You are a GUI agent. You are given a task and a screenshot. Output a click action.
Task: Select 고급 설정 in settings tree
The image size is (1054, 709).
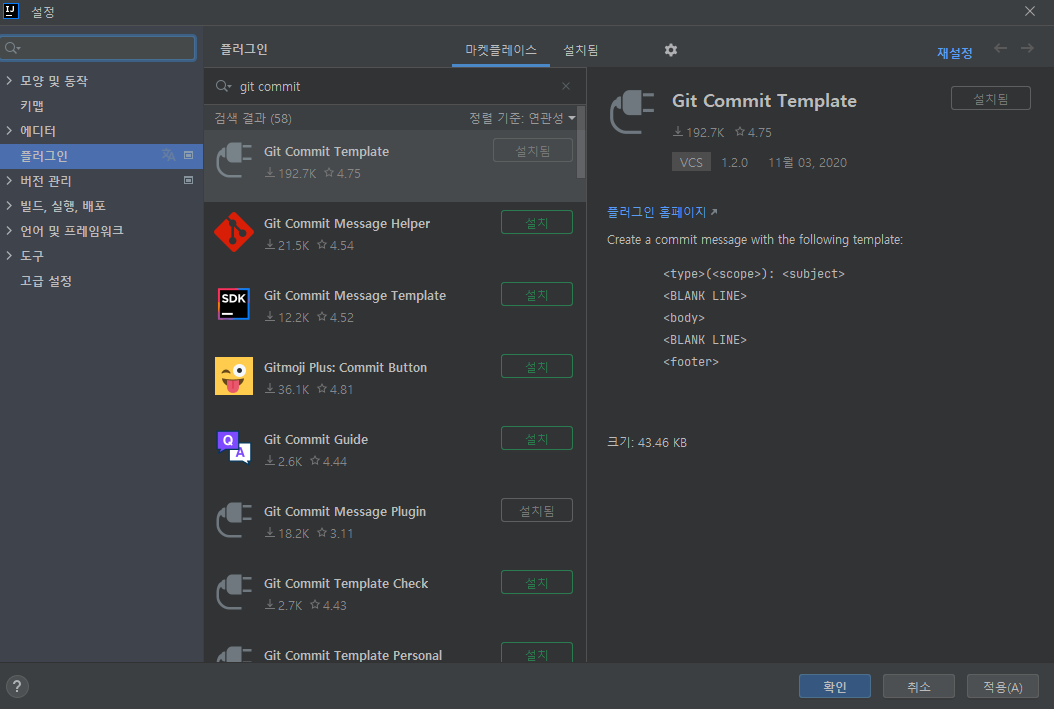[46, 280]
